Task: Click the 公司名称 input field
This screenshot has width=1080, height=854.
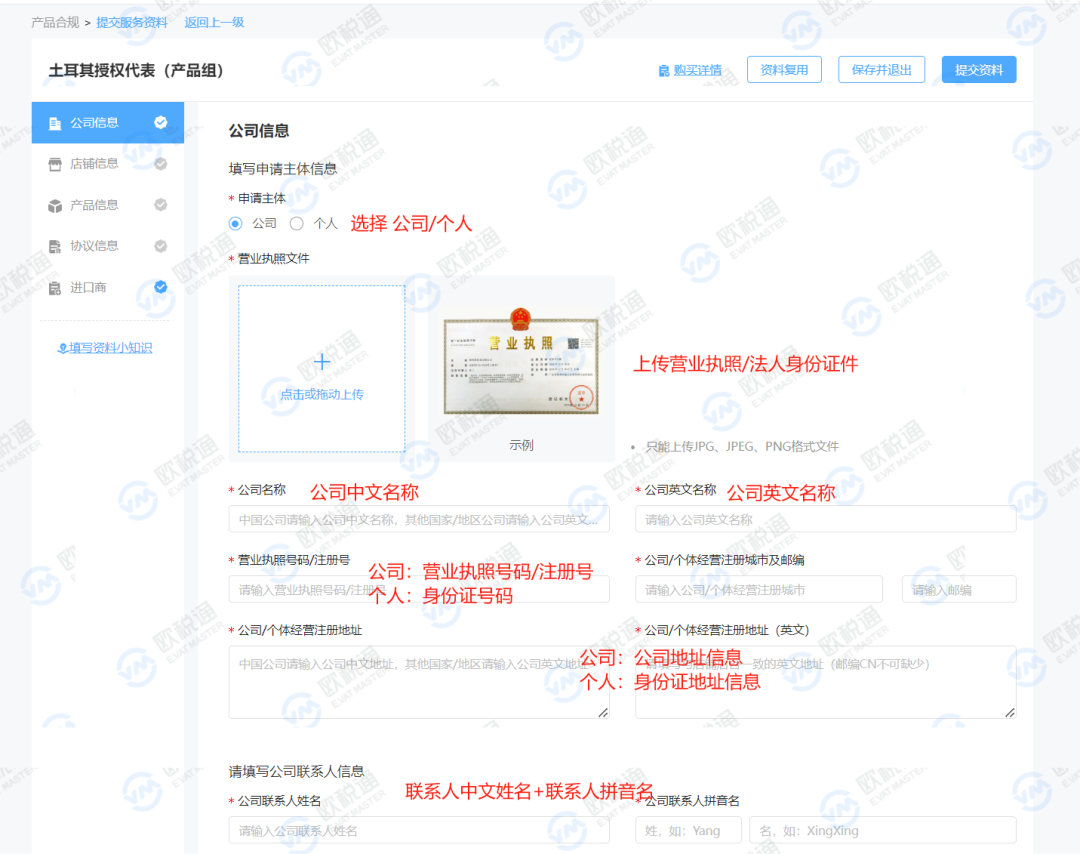Action: (419, 518)
